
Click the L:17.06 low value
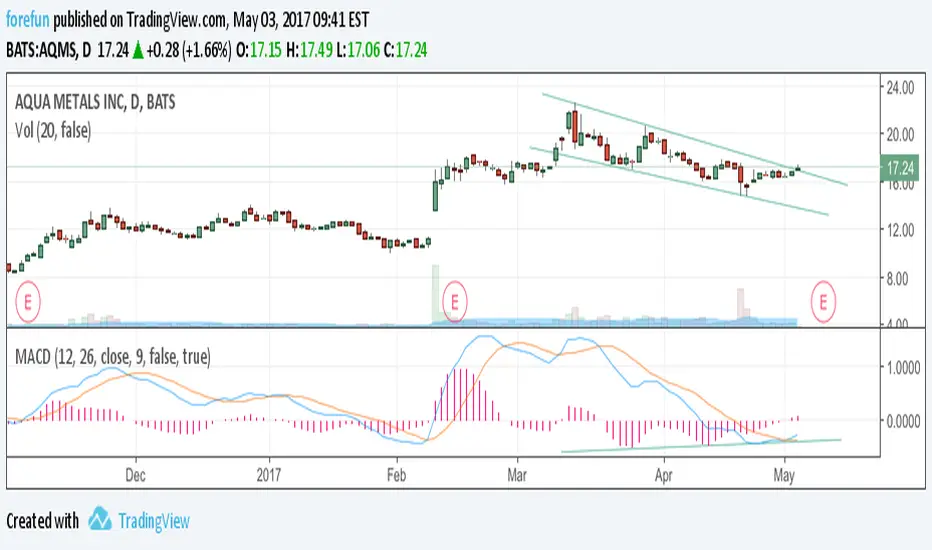pos(358,50)
